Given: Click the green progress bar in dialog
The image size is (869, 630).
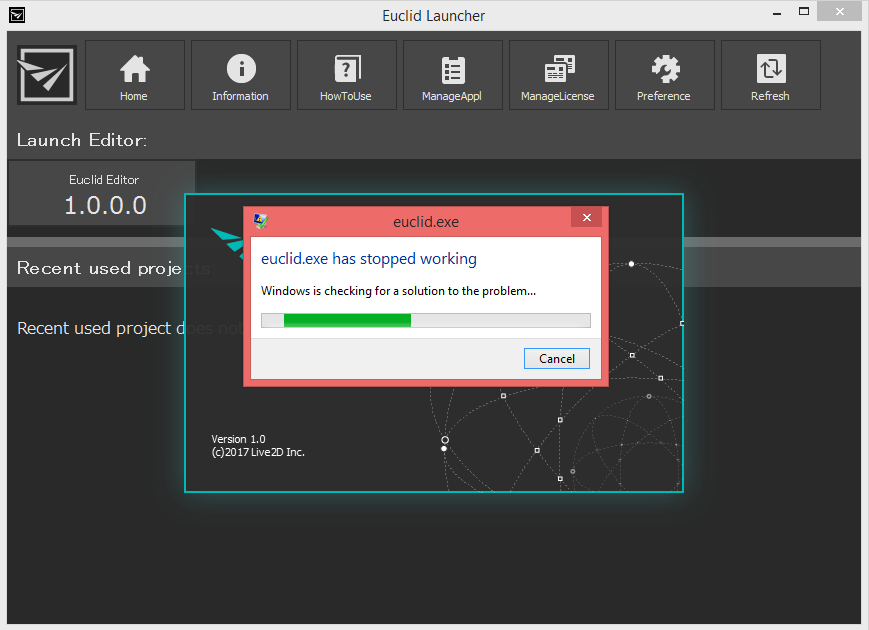Looking at the screenshot, I should click(426, 320).
